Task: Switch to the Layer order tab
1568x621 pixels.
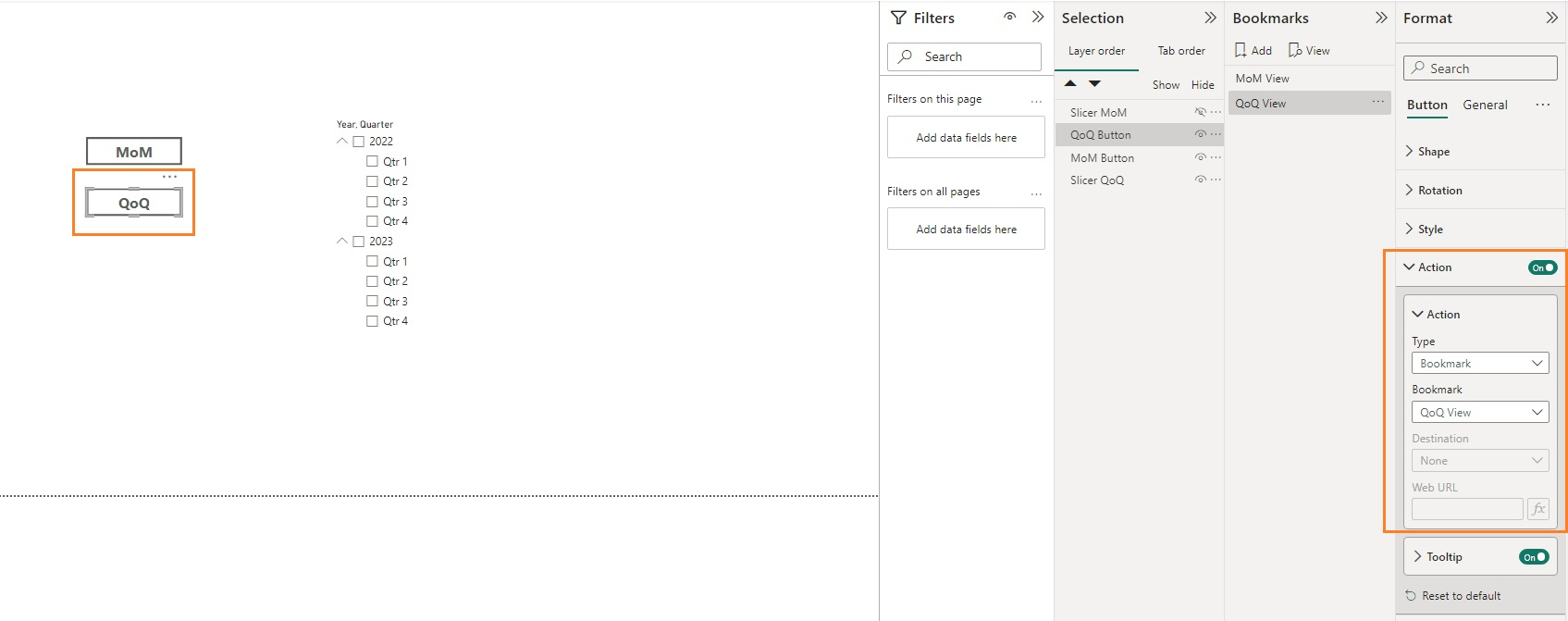Action: pyautogui.click(x=1097, y=51)
